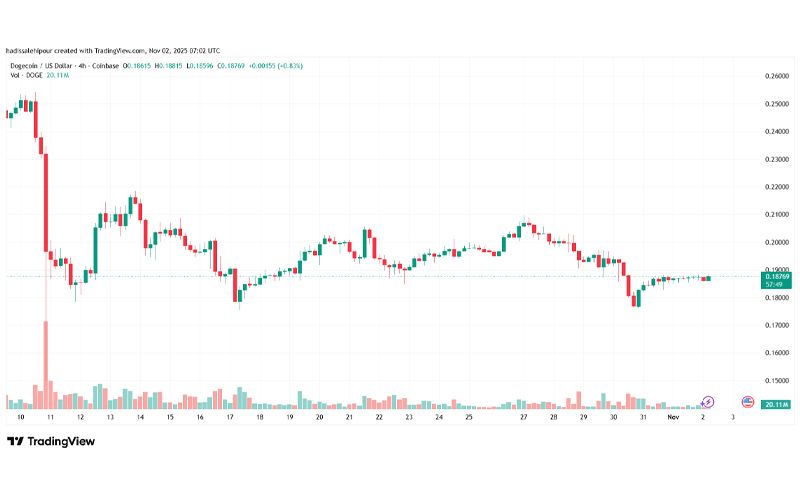Viewport: 800px width, 500px height.
Task: Select date 10 on the time axis
Action: pyautogui.click(x=20, y=417)
